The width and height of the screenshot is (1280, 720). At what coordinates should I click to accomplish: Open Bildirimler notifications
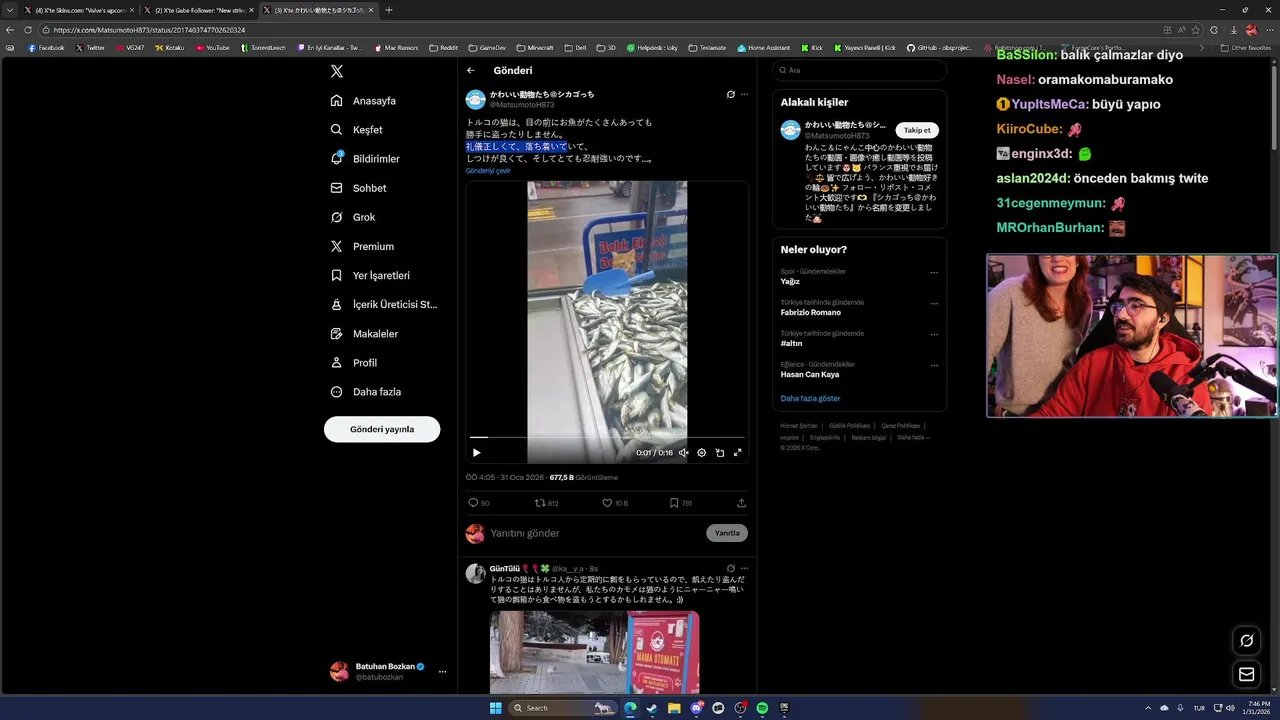[365, 159]
